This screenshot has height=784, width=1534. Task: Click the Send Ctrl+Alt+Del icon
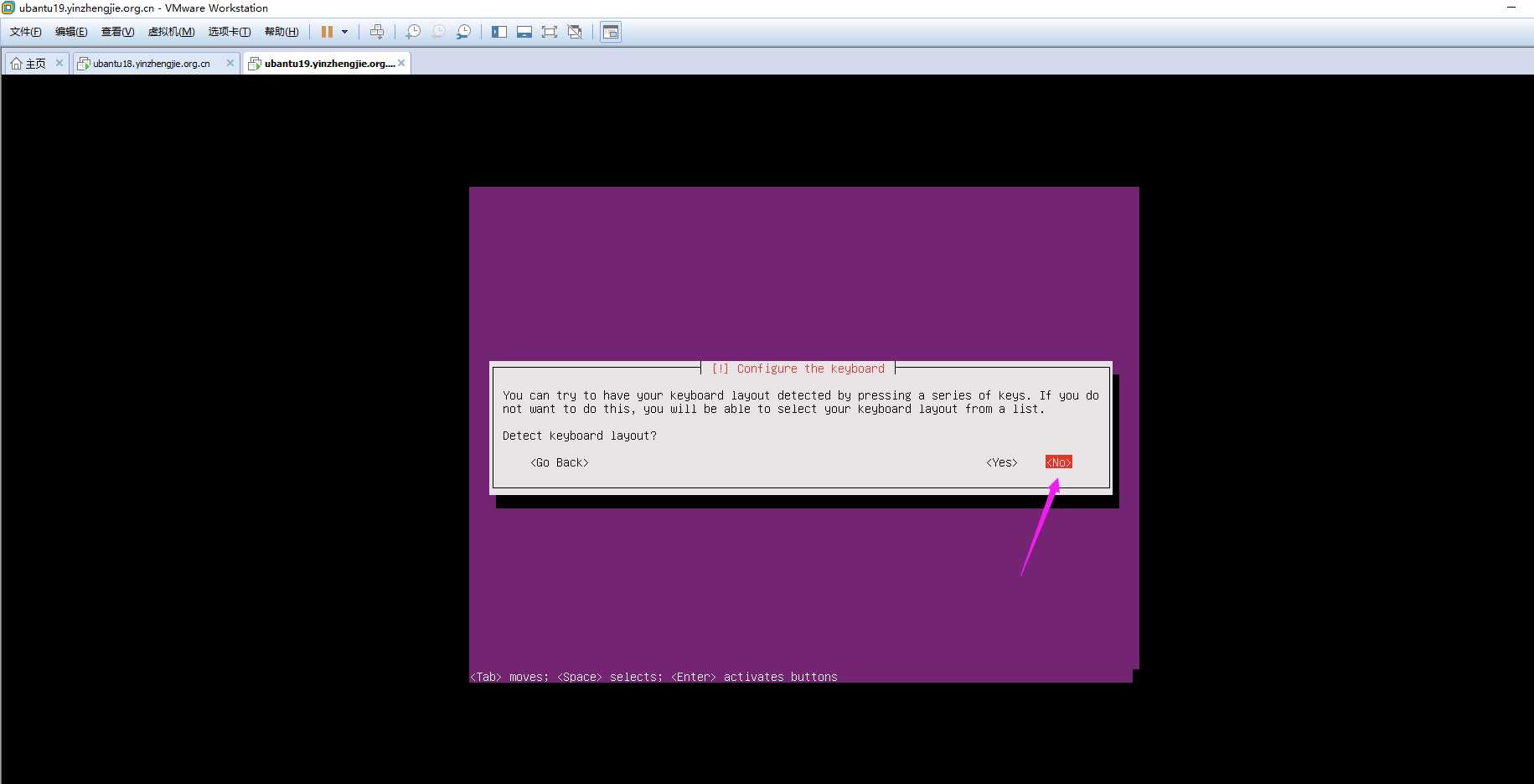point(377,32)
